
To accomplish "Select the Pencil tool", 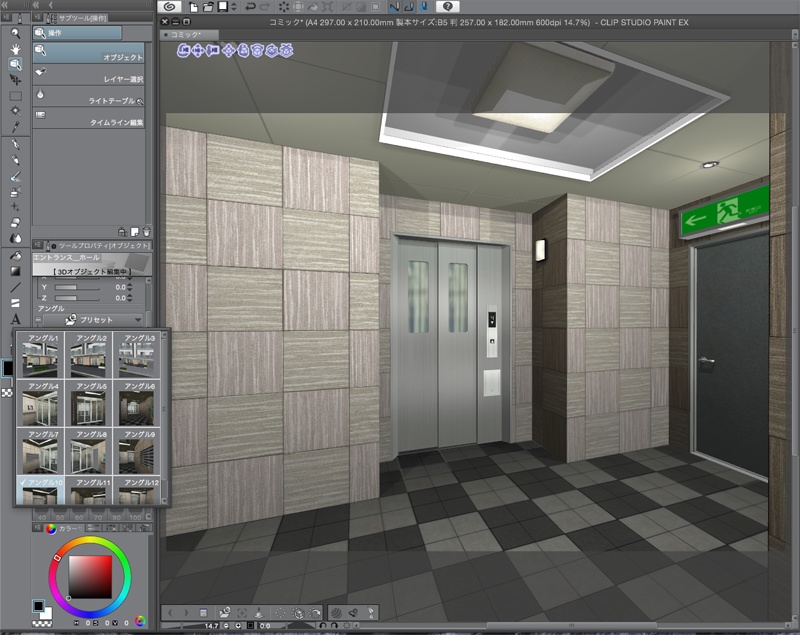I will coord(16,160).
